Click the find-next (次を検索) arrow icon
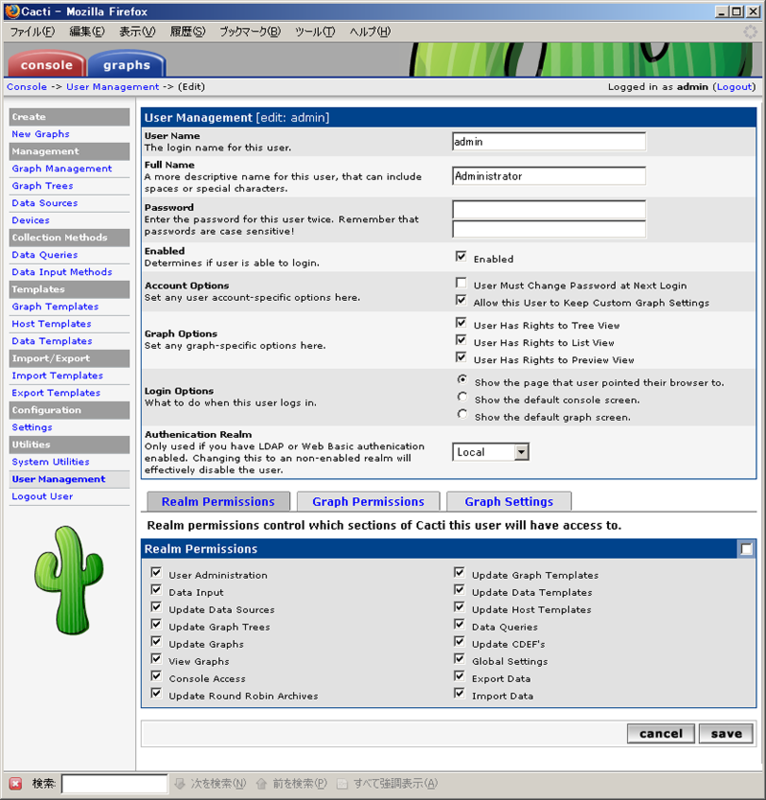 [x=180, y=783]
